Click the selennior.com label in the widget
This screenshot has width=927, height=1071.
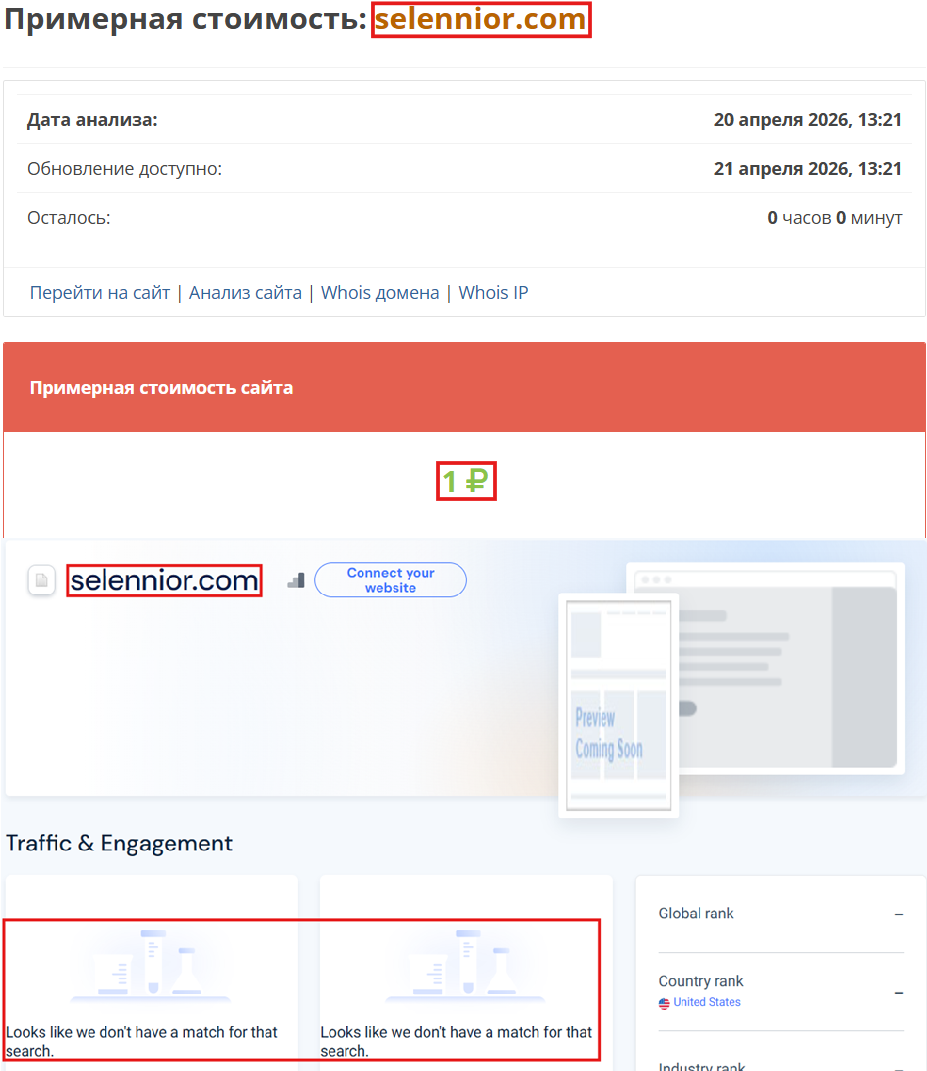click(164, 580)
